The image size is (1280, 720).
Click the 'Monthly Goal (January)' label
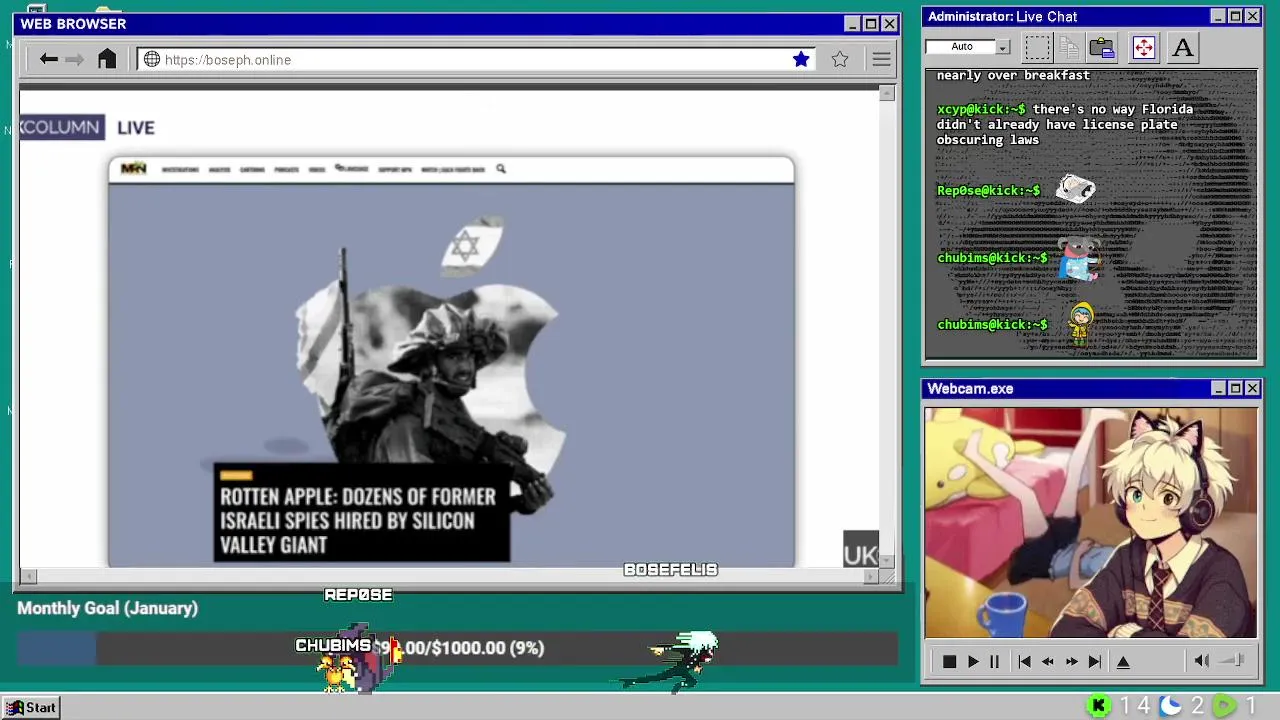(107, 608)
